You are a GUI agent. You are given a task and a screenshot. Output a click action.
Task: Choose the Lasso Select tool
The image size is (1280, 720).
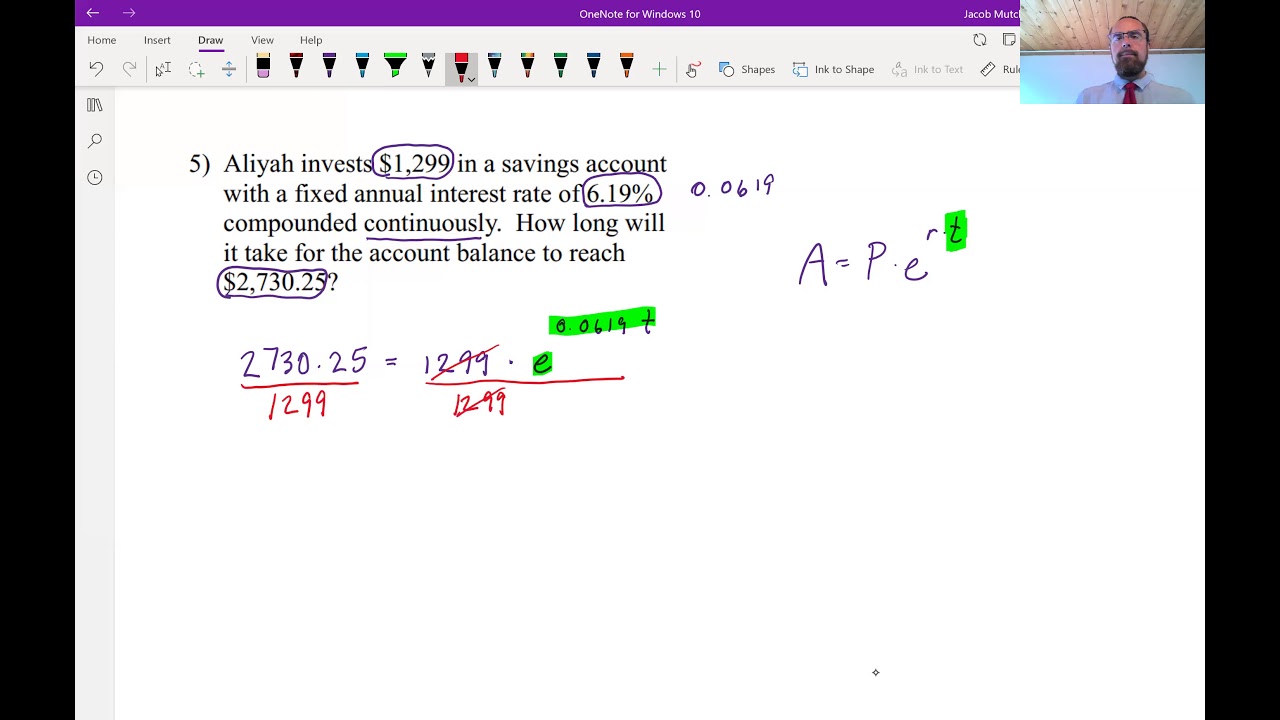point(196,69)
